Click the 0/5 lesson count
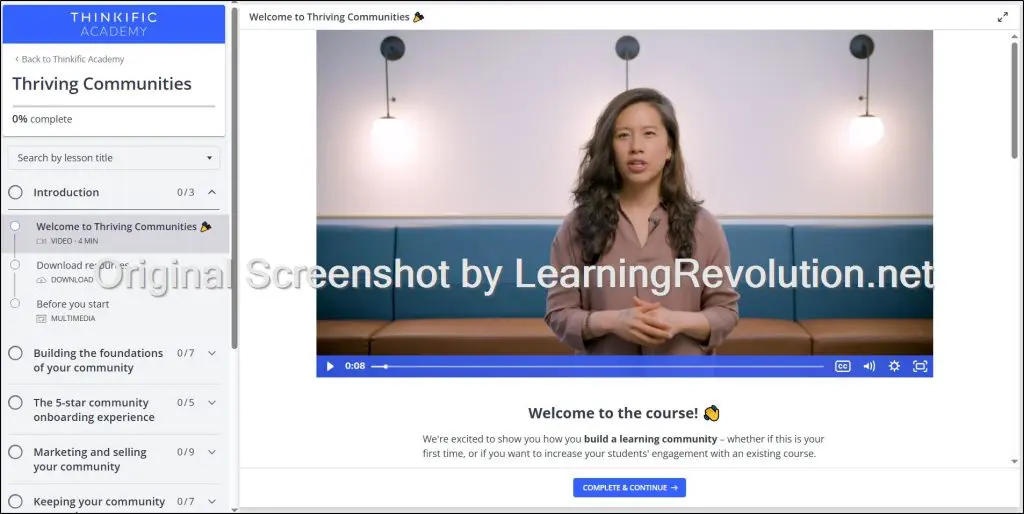The width and height of the screenshot is (1024, 514). (x=185, y=402)
